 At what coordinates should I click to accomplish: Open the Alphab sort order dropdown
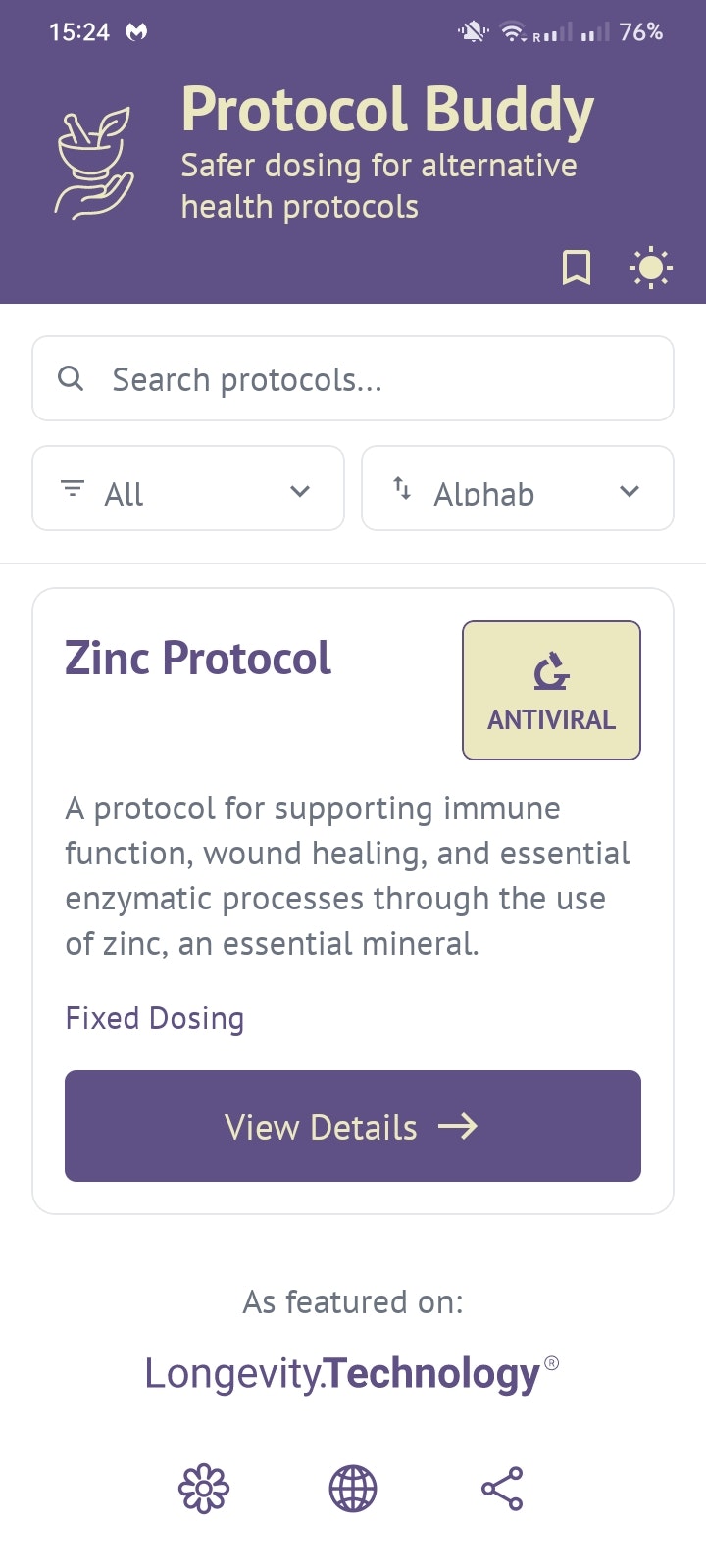517,488
